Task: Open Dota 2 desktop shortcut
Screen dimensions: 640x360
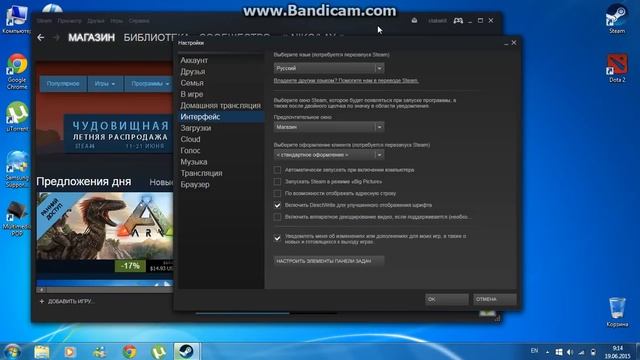Action: click(x=617, y=68)
